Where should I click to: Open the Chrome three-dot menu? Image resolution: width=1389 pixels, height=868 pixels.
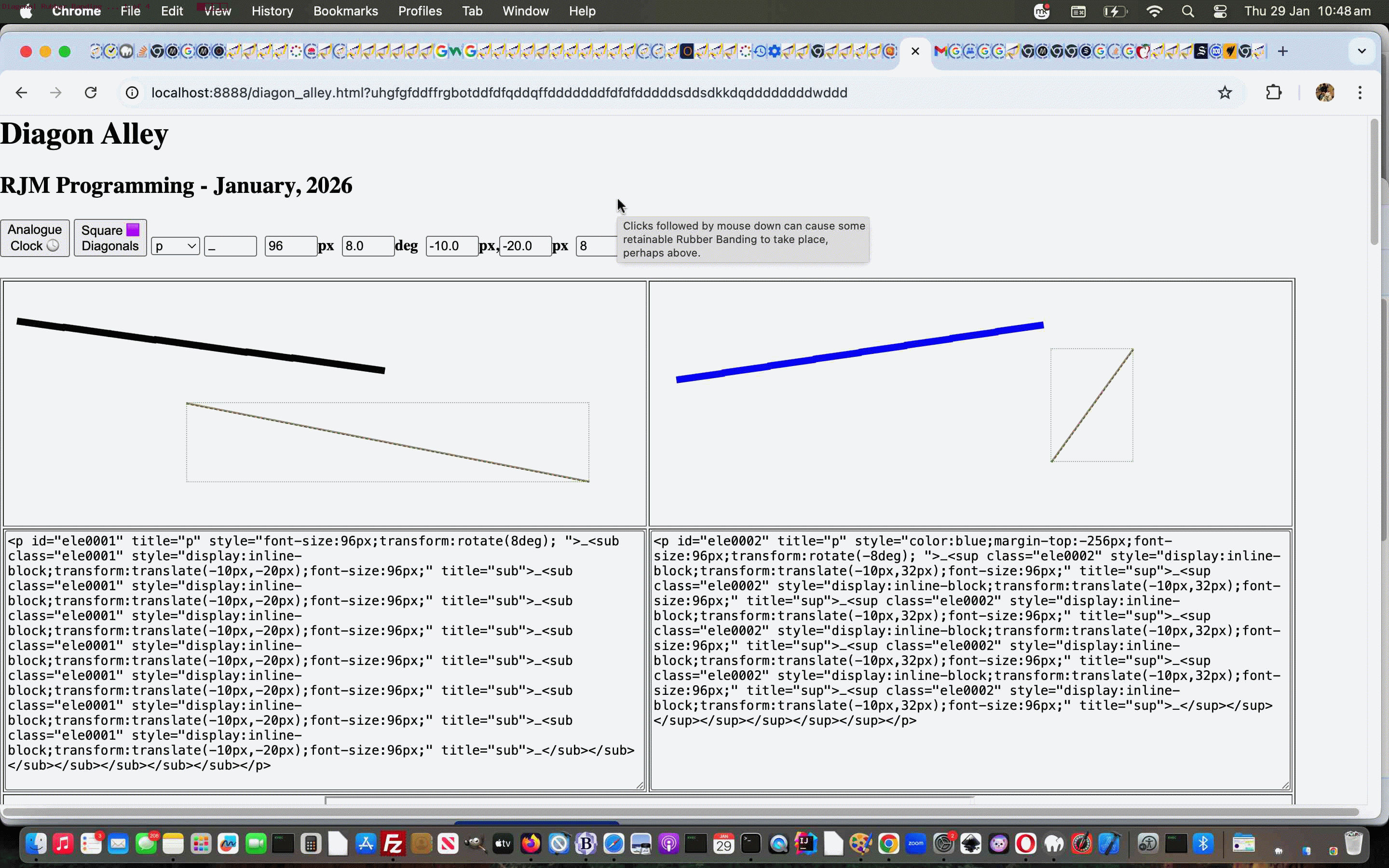[x=1360, y=93]
